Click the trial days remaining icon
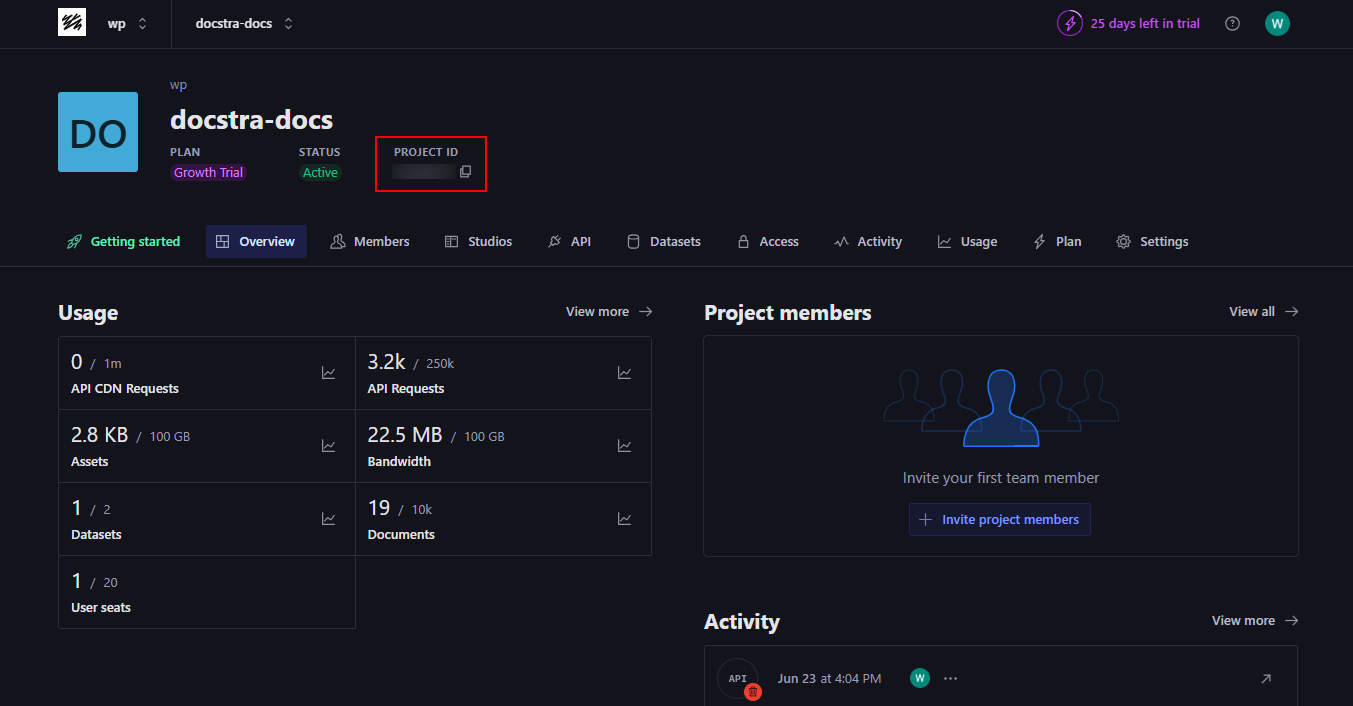 [1070, 23]
